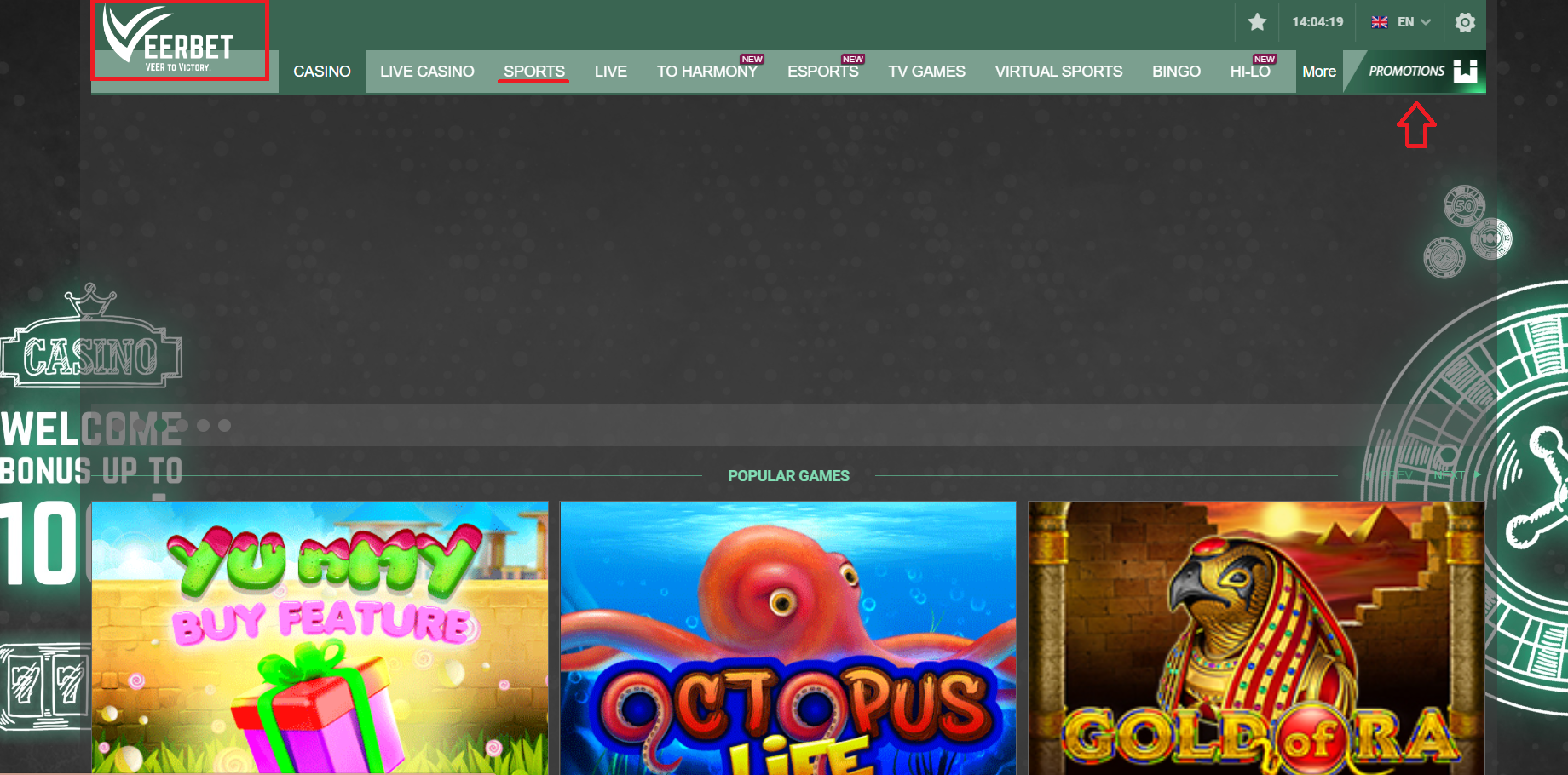This screenshot has height=775, width=1568.
Task: Go to VIRTUAL SPORTS
Action: point(1059,72)
